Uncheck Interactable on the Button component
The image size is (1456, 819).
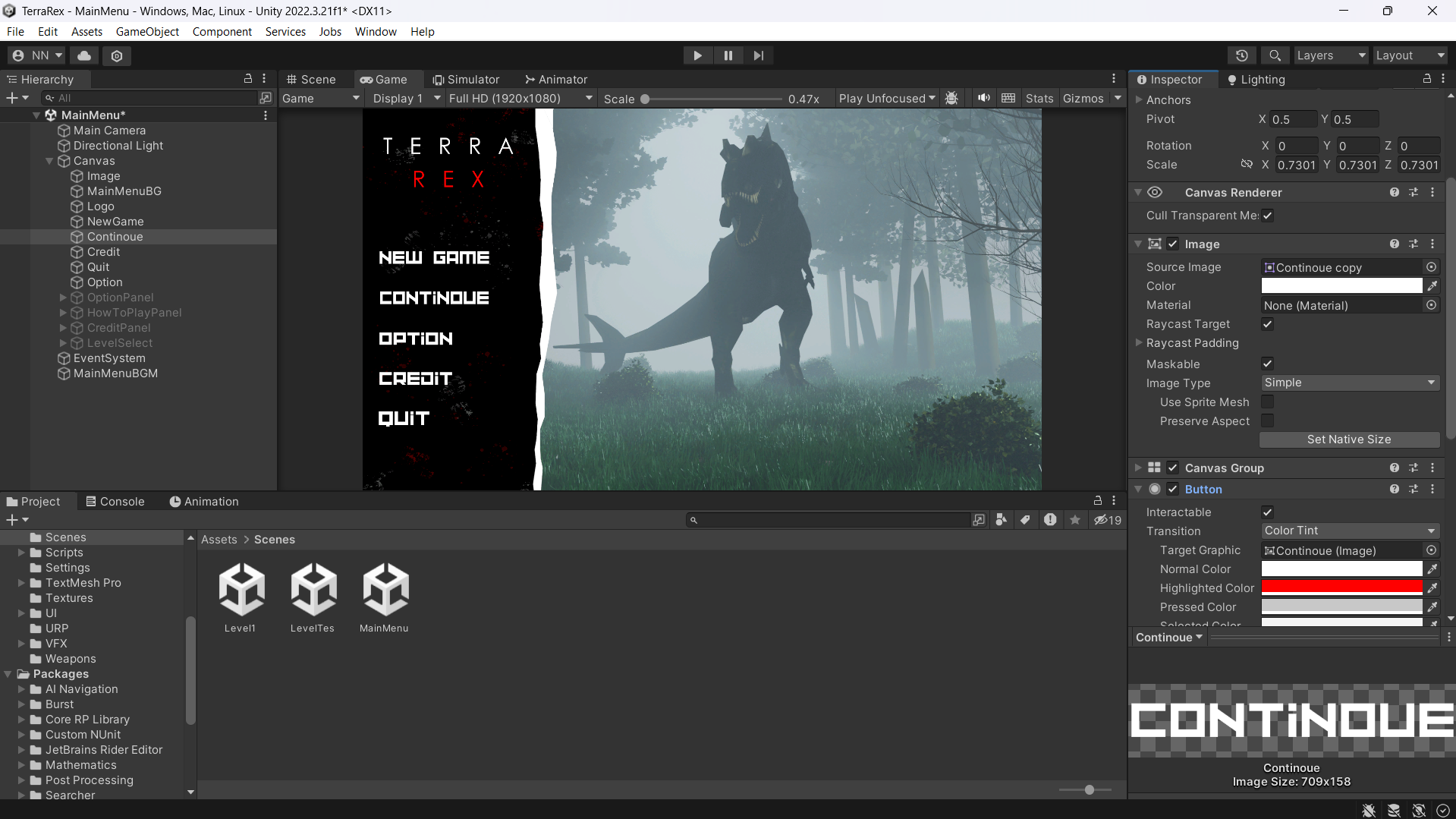1267,512
